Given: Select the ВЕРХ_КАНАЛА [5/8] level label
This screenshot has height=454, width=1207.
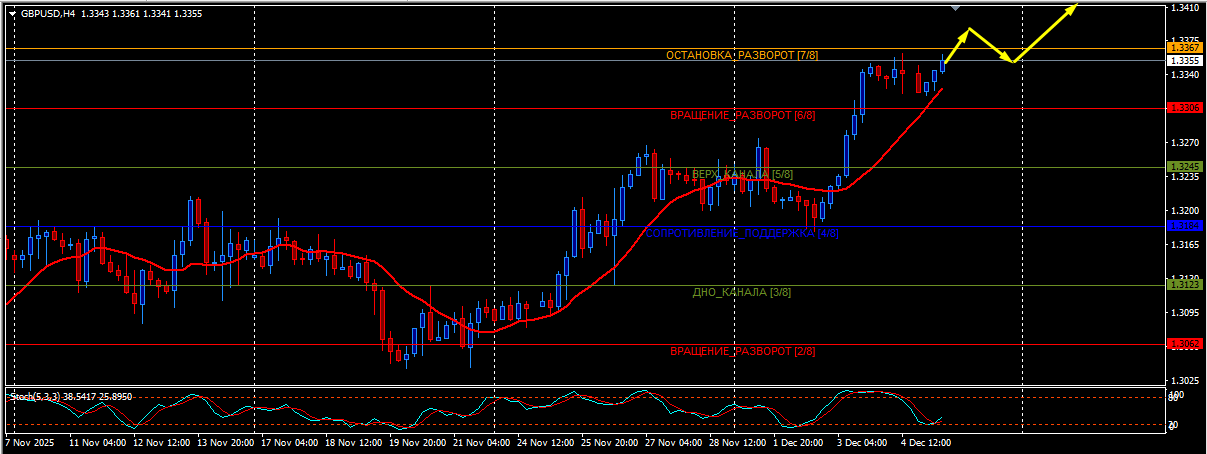Looking at the screenshot, I should tap(742, 175).
